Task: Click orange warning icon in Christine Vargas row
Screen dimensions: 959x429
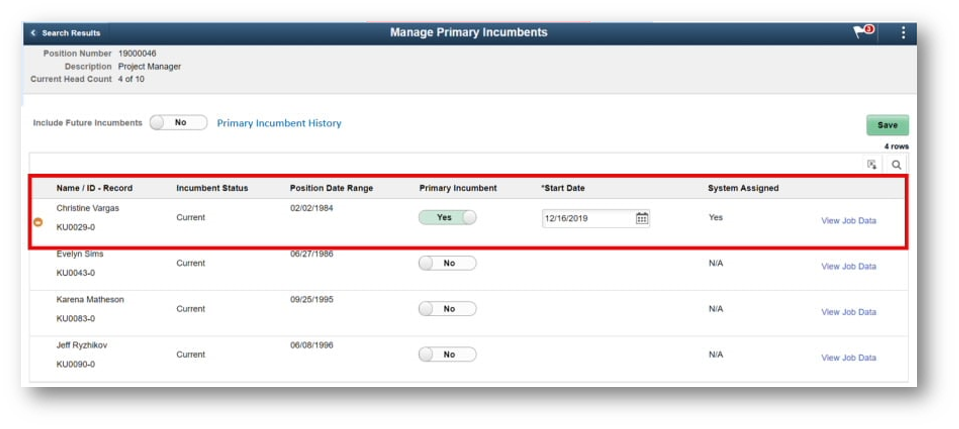Action: pos(38,223)
